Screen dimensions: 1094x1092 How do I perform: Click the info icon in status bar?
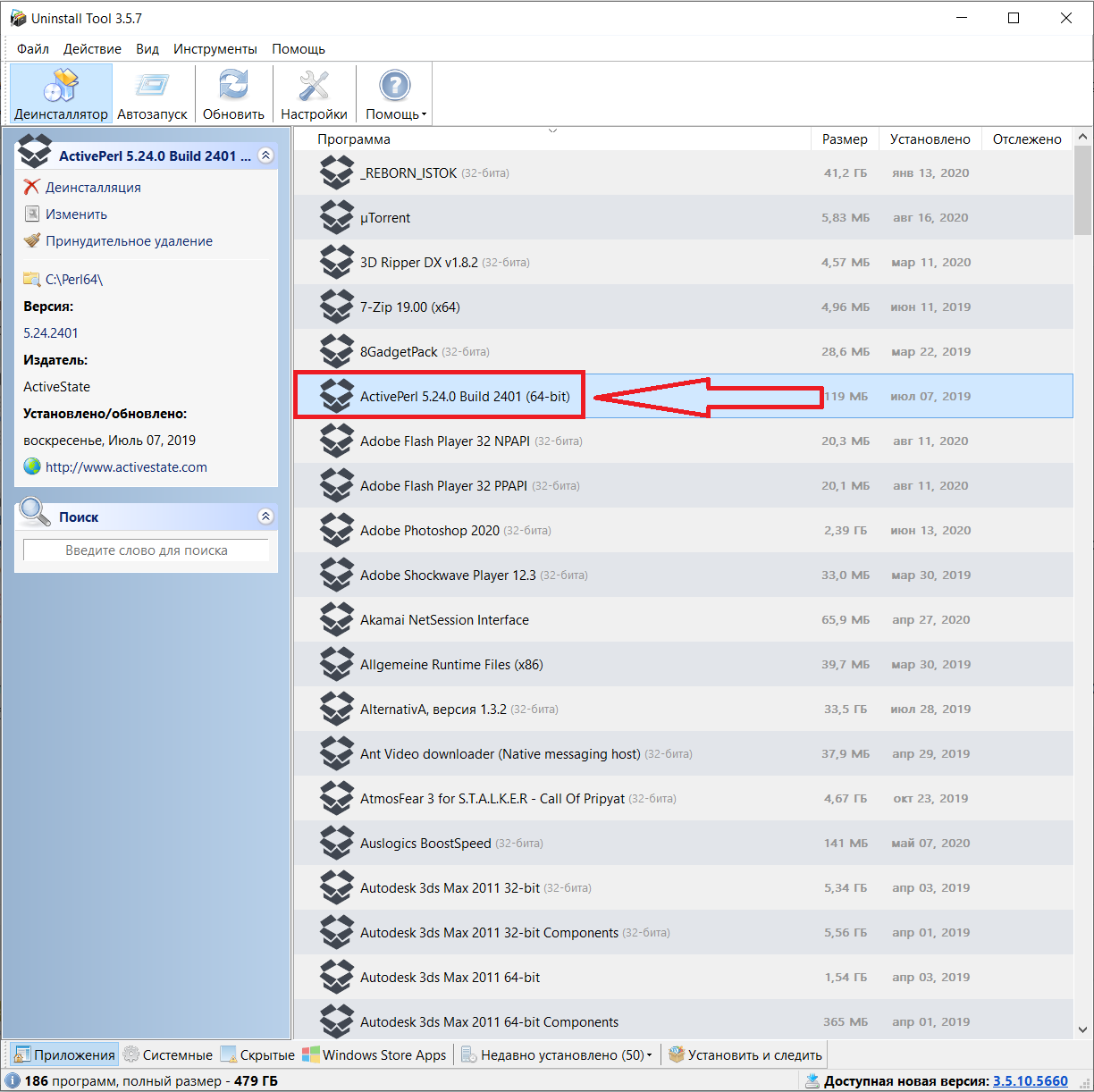[13, 1081]
